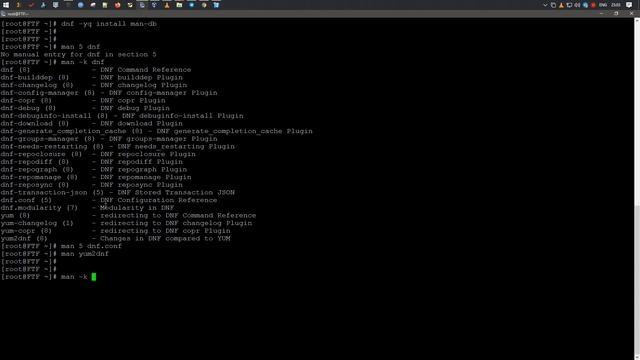Image resolution: width=640 pixels, height=360 pixels.
Task: Click the 'dnf -yq install man-db' command line
Action: tap(78, 24)
